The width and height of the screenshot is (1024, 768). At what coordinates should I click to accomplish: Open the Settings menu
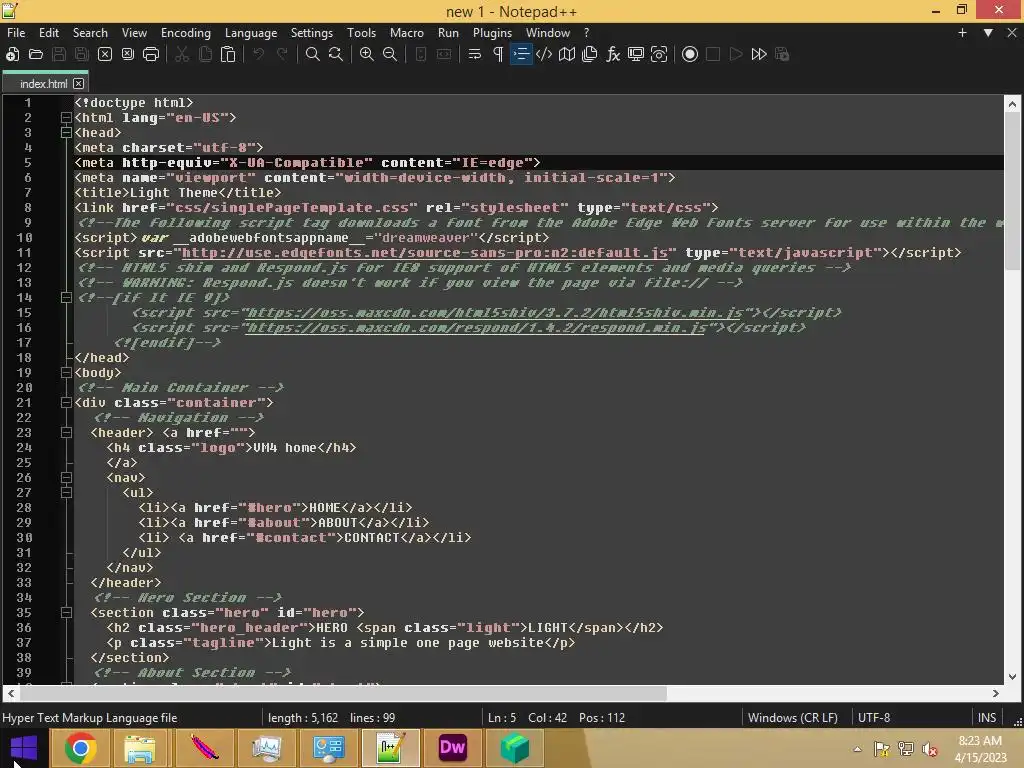[312, 33]
